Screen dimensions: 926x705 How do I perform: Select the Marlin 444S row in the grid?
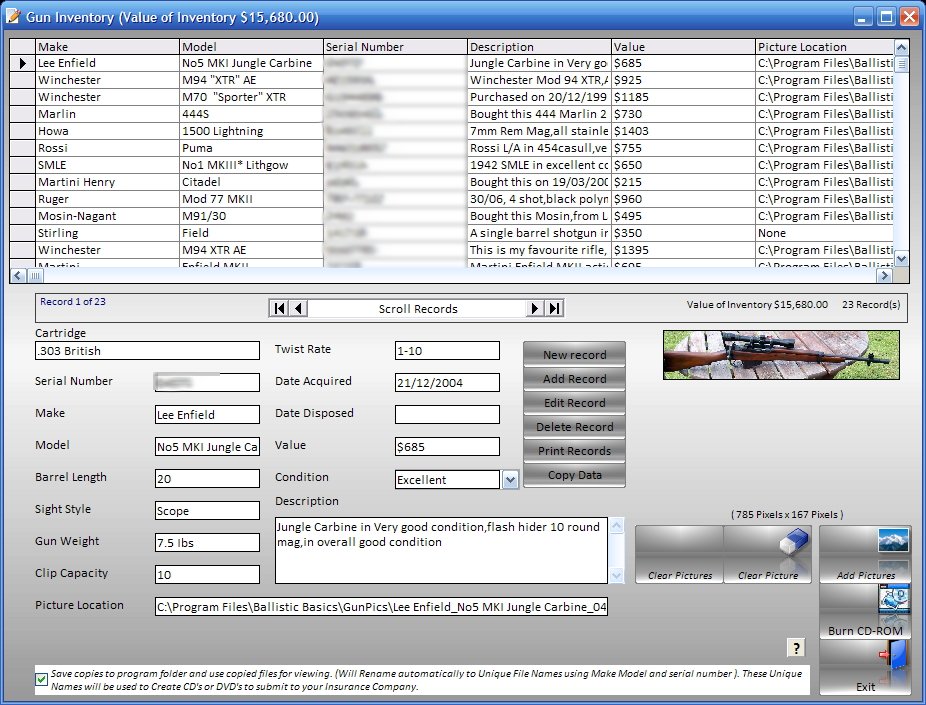(x=108, y=114)
